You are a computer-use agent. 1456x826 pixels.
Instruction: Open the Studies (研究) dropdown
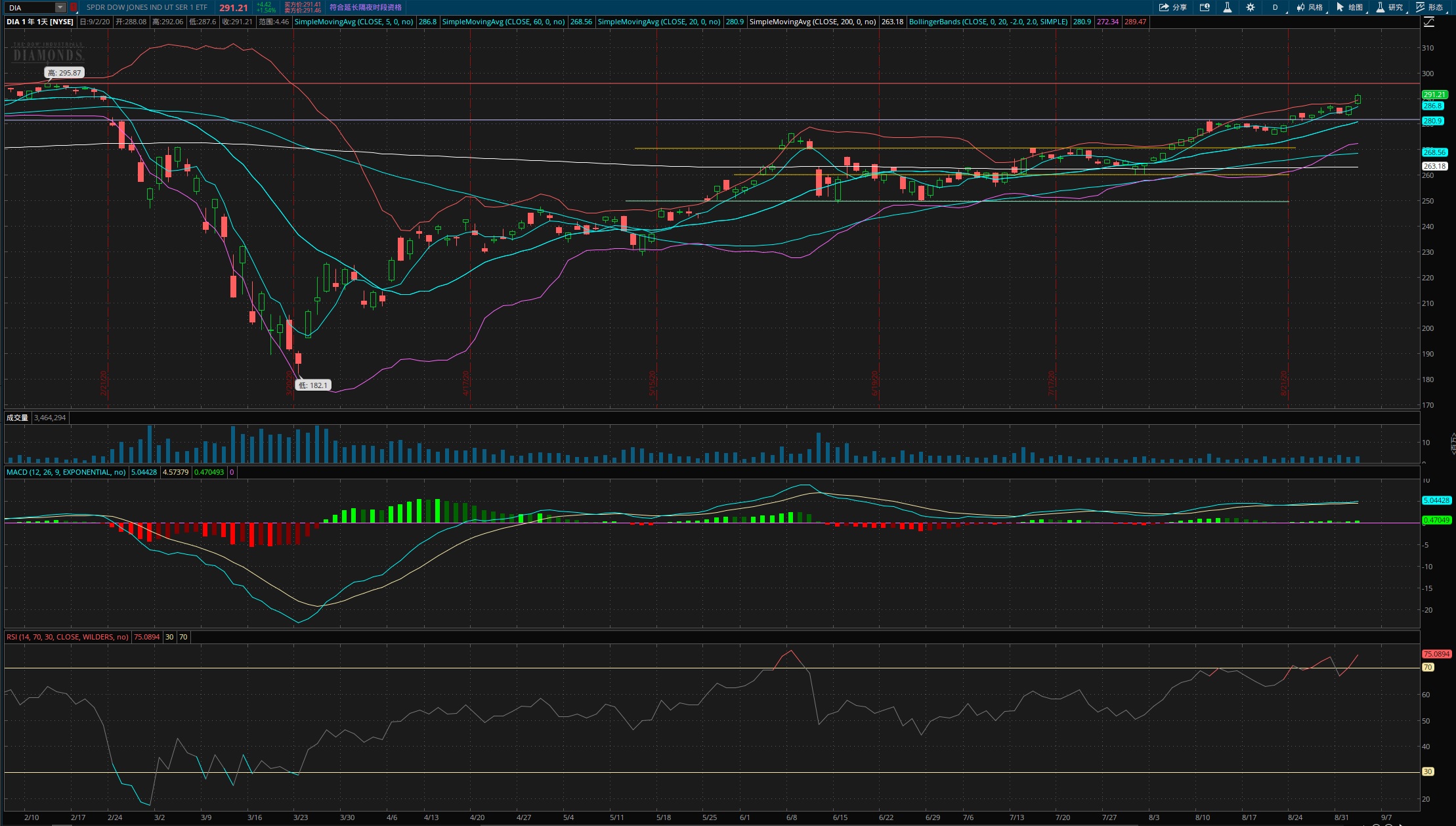click(x=1390, y=7)
